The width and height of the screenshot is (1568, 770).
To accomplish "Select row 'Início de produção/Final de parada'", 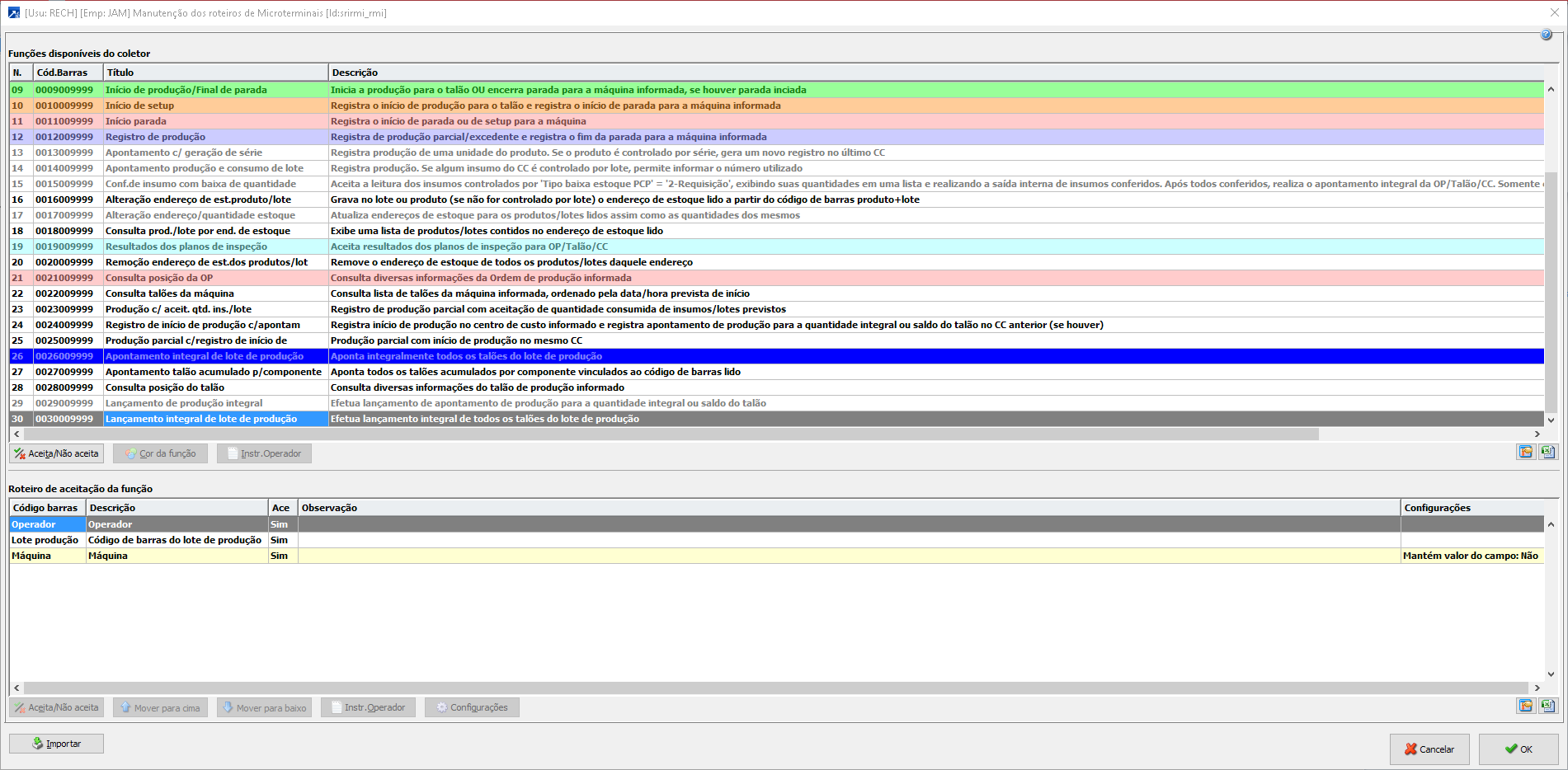I will pos(776,90).
